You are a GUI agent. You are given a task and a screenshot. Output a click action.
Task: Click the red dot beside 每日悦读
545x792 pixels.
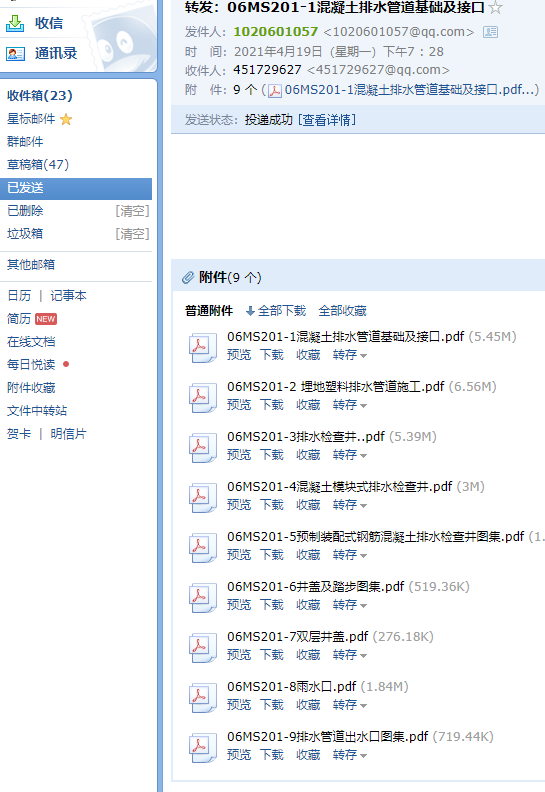pos(66,364)
